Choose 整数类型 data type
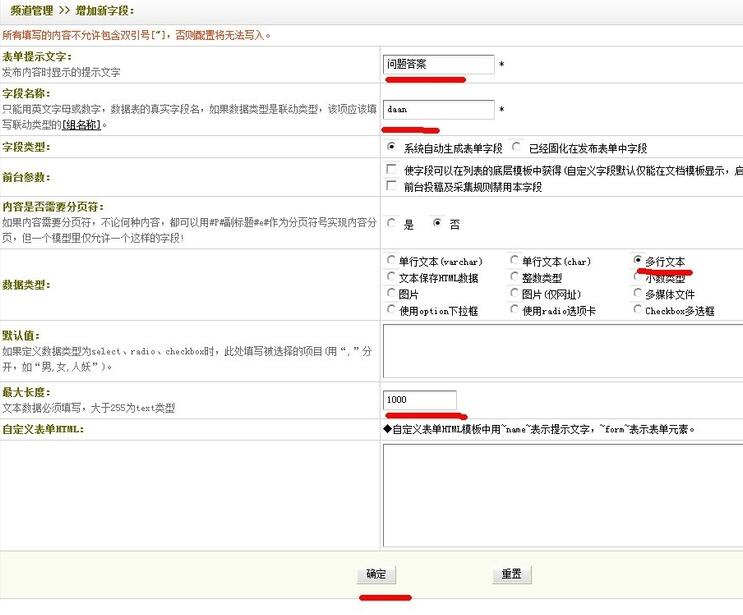Image resolution: width=743 pixels, height=615 pixels. (514, 277)
